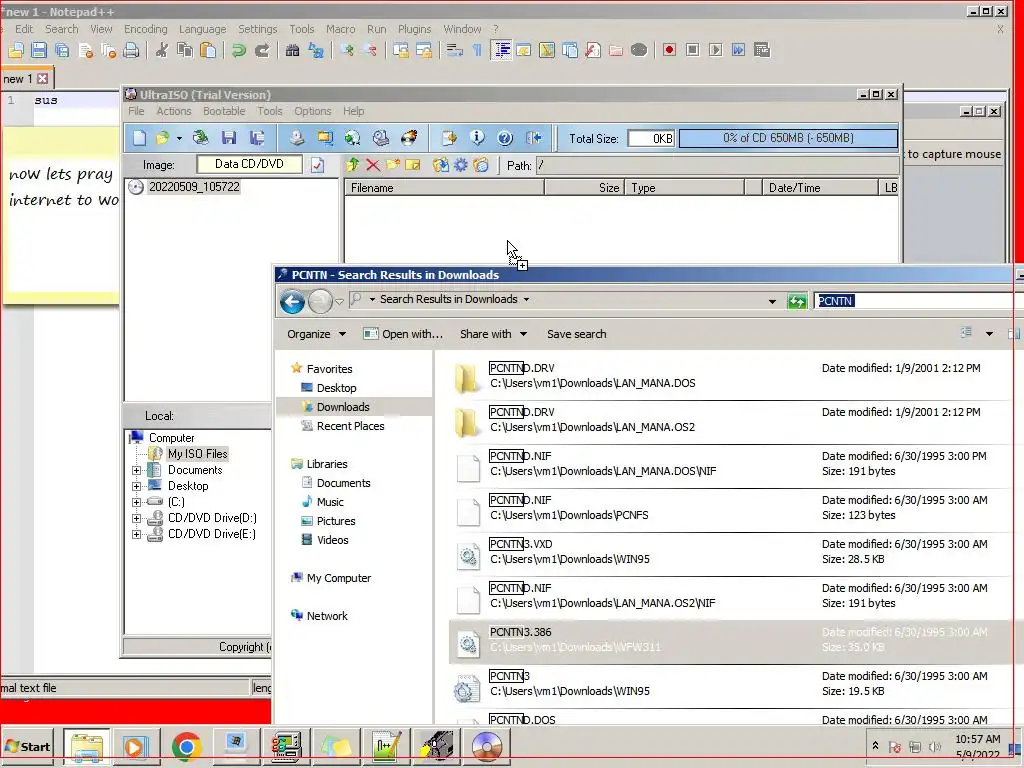Click Notepad++ record macro red dot
This screenshot has height=768, width=1024.
click(x=669, y=50)
